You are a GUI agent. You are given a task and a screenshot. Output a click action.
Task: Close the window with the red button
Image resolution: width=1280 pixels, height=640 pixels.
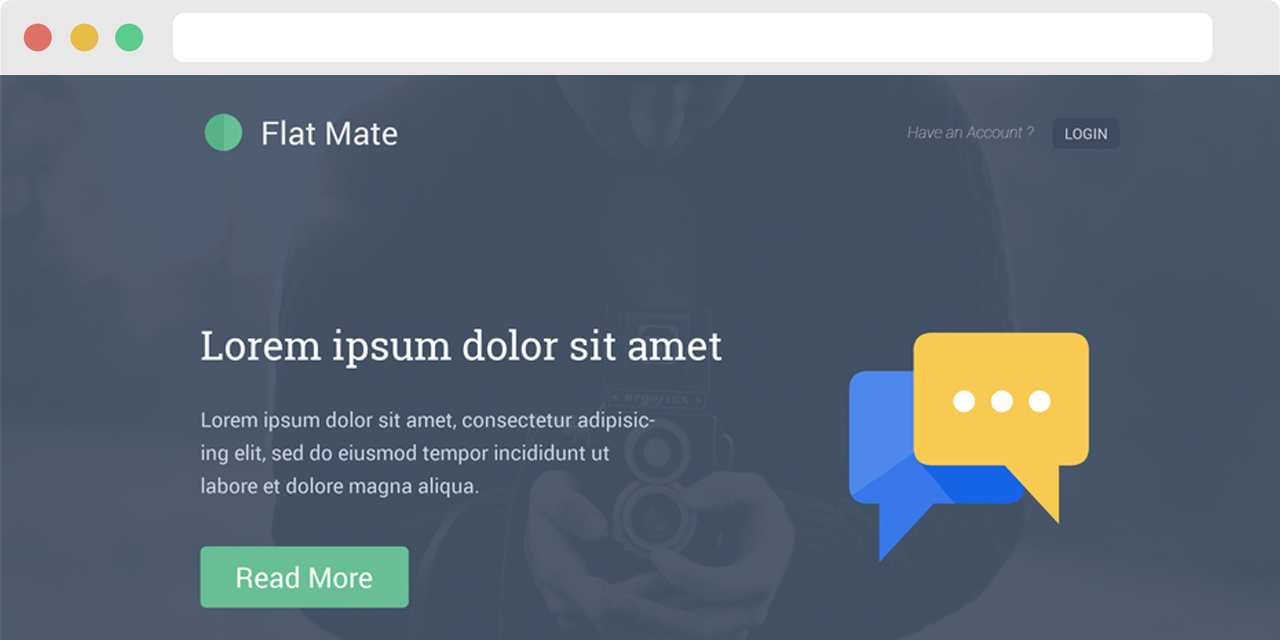click(38, 38)
